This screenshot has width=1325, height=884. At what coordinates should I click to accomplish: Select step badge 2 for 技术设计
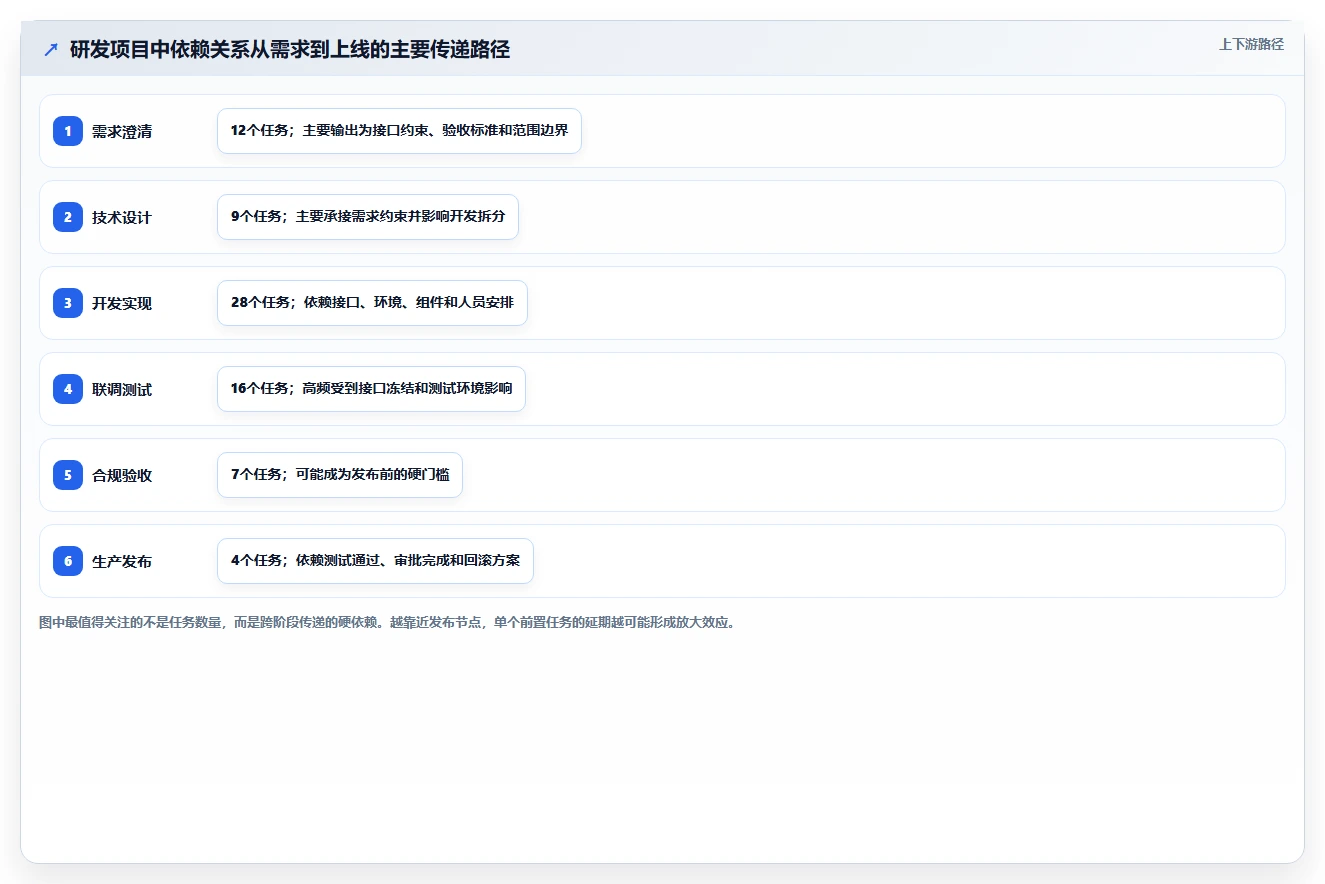pyautogui.click(x=68, y=217)
